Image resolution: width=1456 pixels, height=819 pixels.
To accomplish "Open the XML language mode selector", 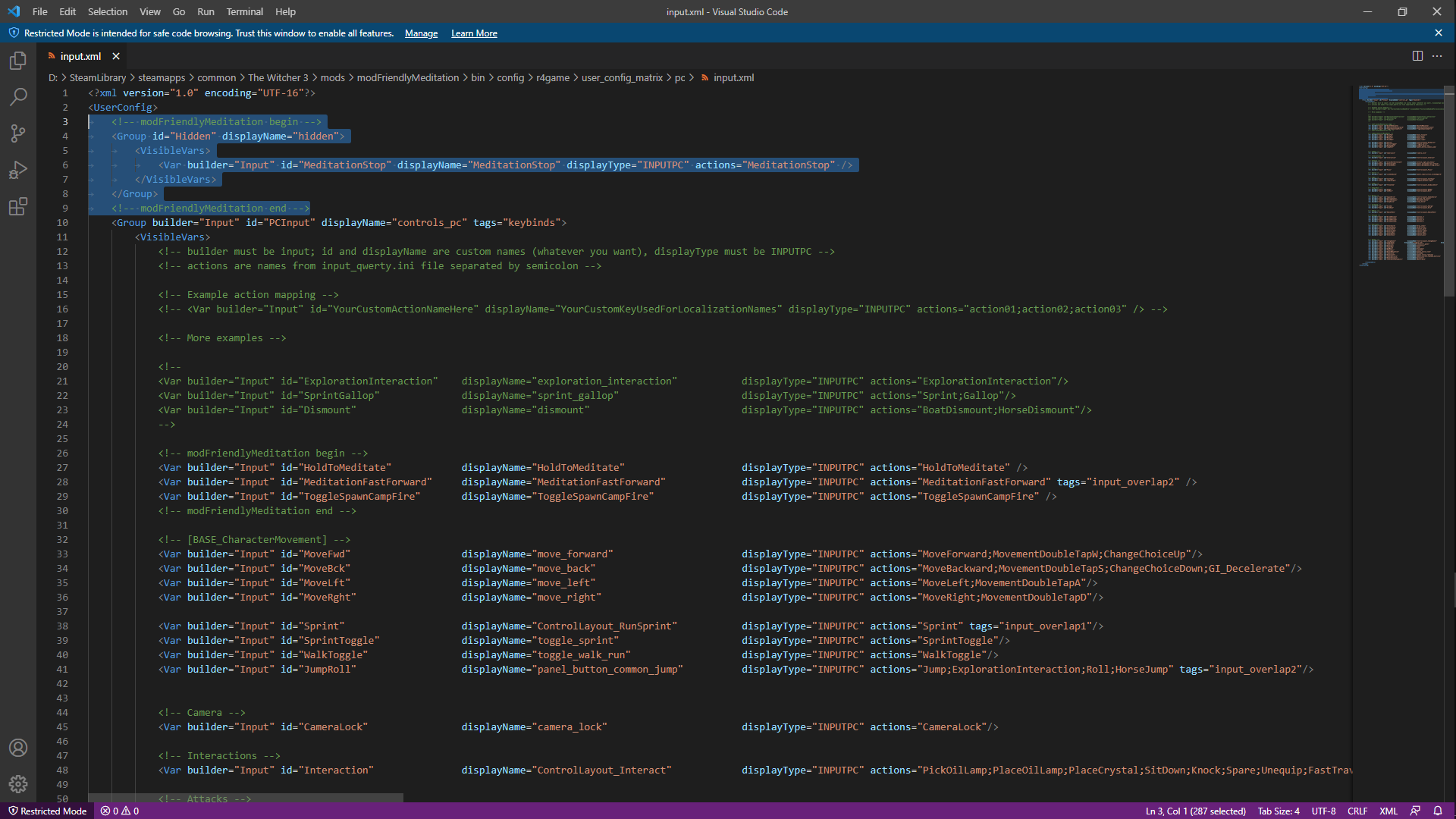I will tap(1388, 811).
